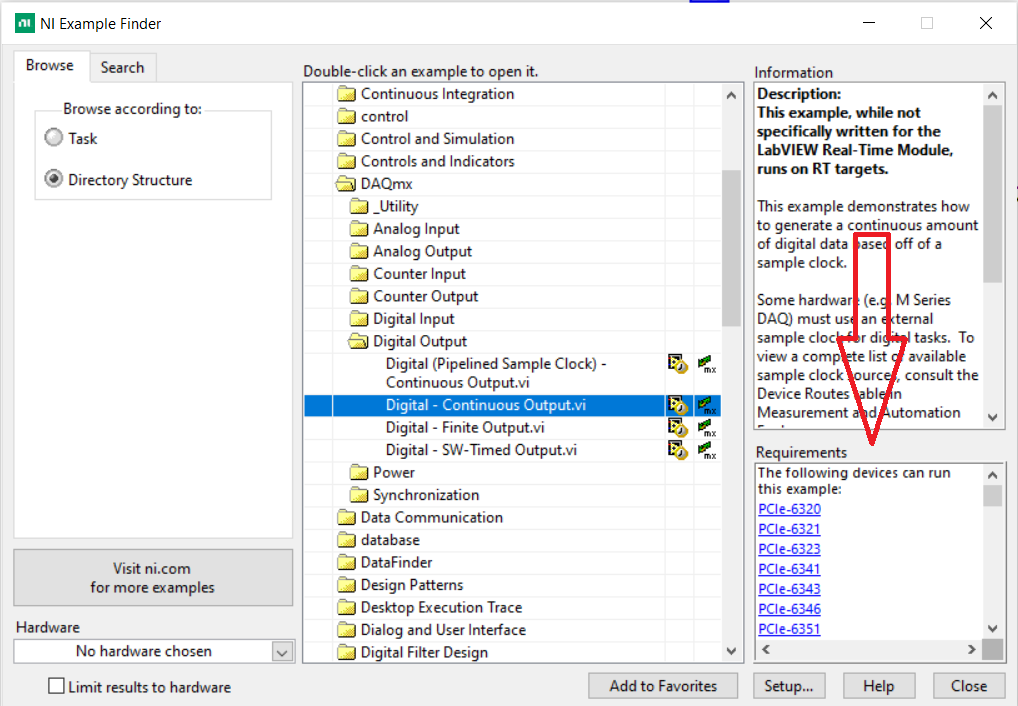Click DAQmx icon for Digital - SW-Timed Output.vi

pos(707,450)
